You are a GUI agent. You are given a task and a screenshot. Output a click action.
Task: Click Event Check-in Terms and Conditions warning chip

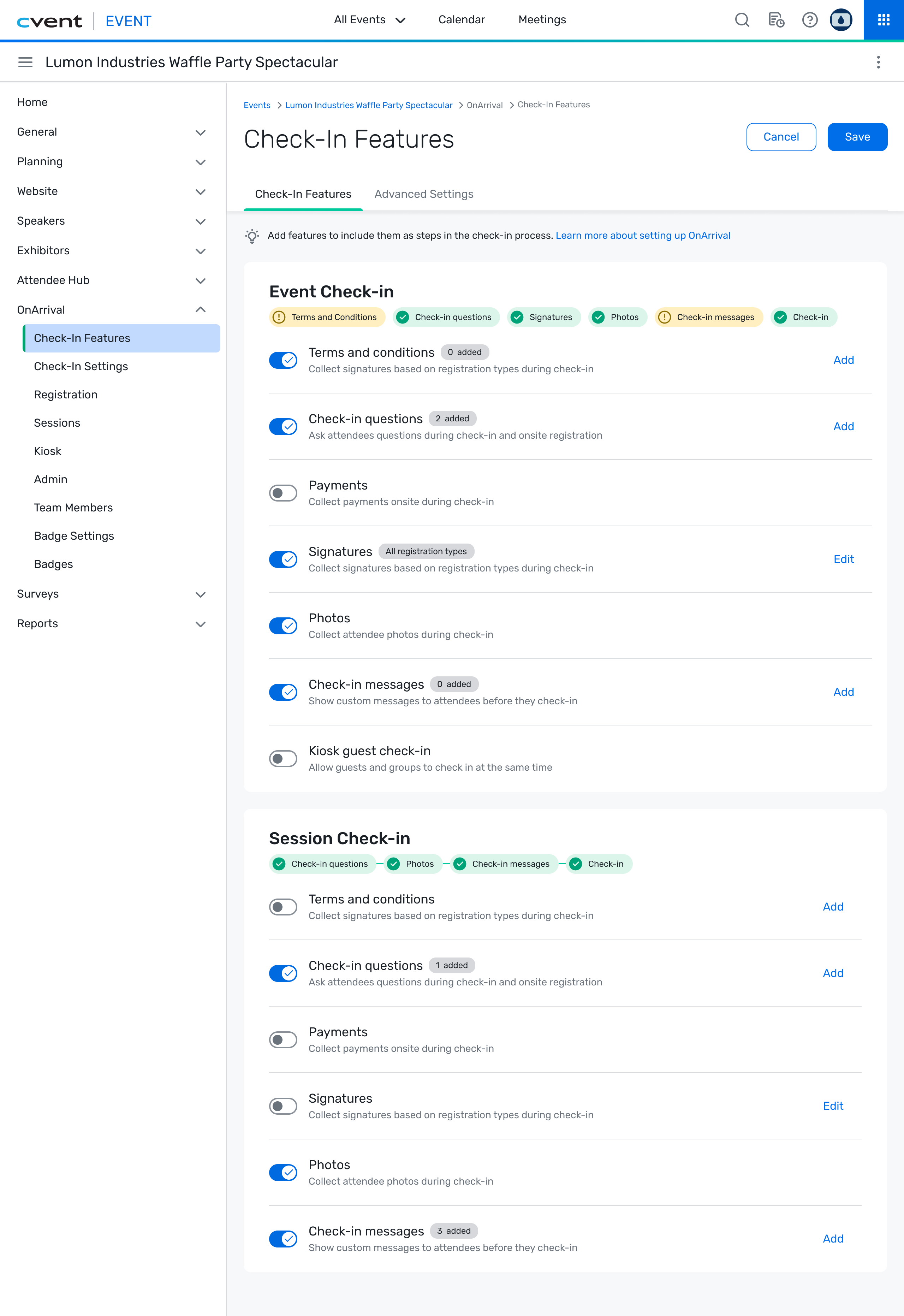327,317
